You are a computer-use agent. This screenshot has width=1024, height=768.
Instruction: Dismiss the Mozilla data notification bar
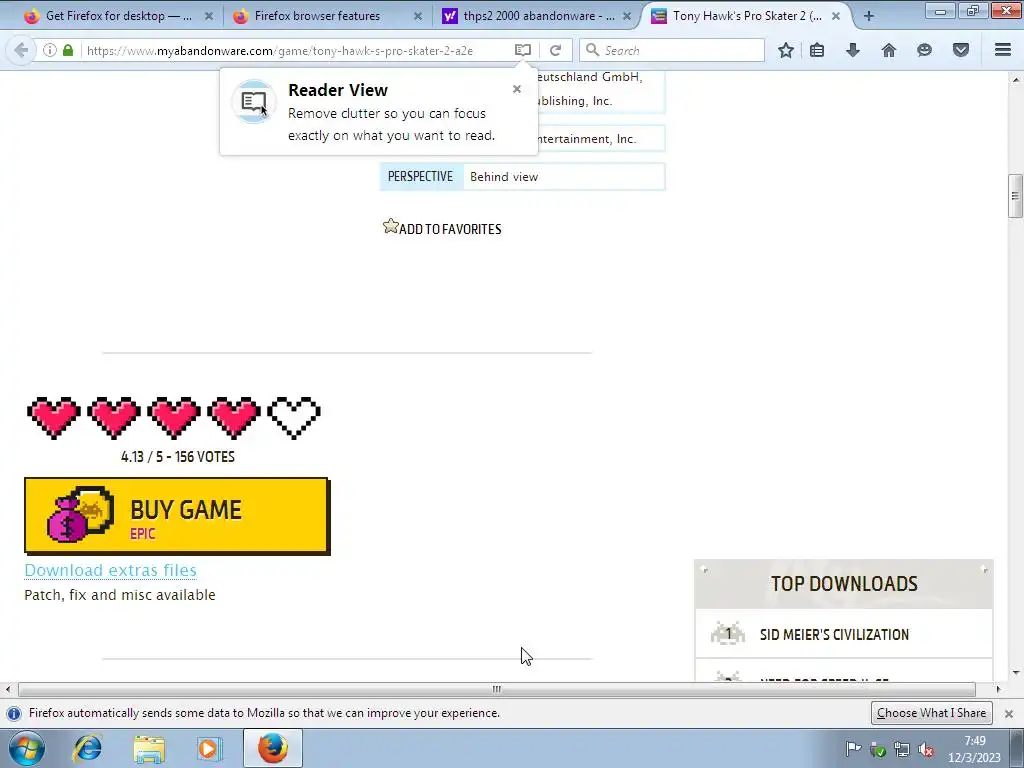tap(1008, 714)
